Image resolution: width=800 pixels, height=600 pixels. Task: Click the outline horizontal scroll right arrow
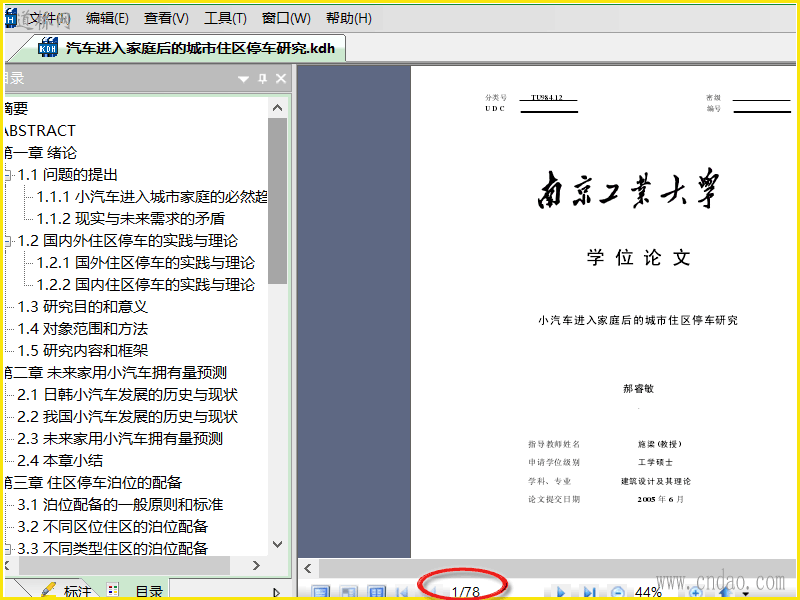click(x=256, y=565)
